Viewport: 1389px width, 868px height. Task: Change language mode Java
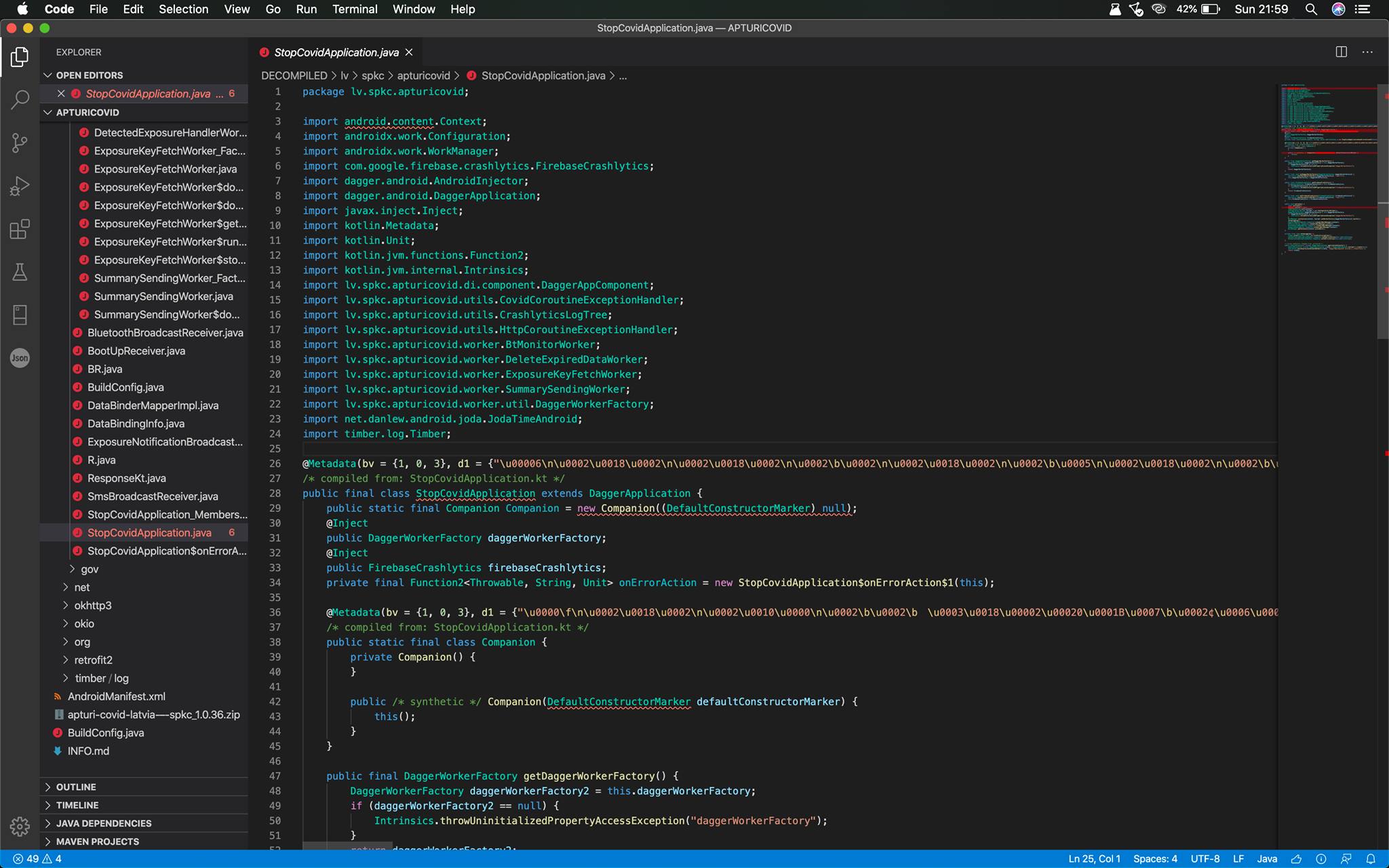(1267, 859)
